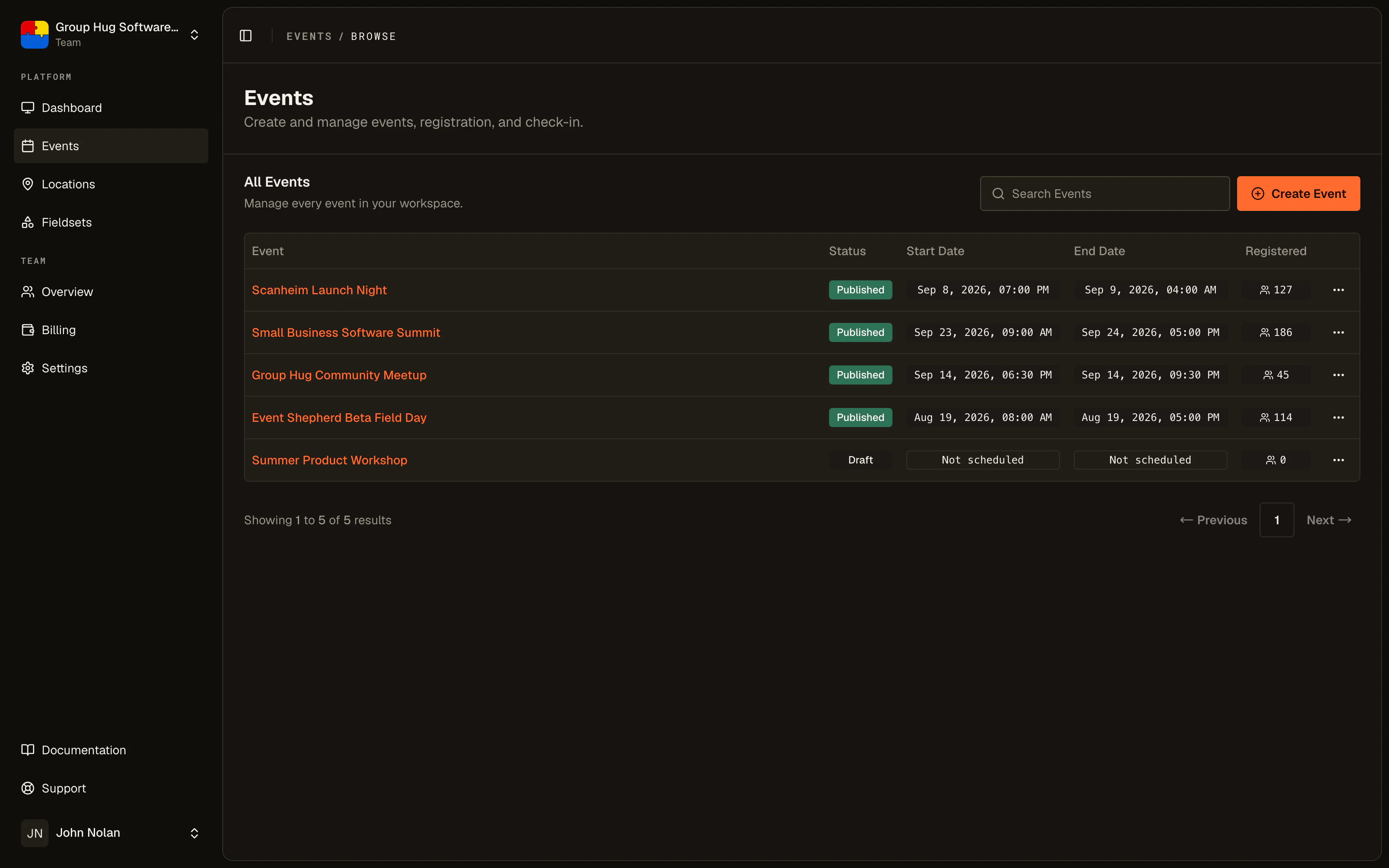
Task: Open actions menu for Event Shepherd Beta Field Day
Action: tap(1339, 418)
